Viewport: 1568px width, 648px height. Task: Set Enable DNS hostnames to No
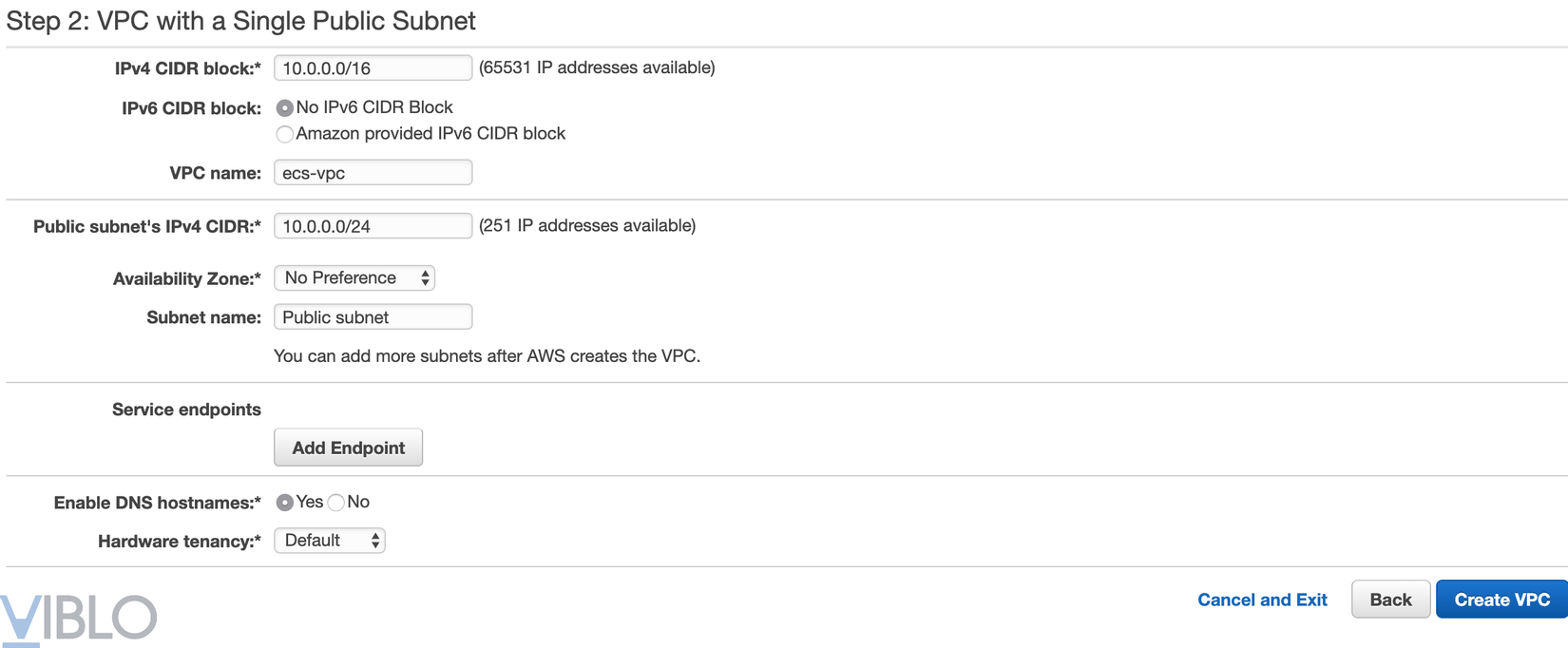336,503
